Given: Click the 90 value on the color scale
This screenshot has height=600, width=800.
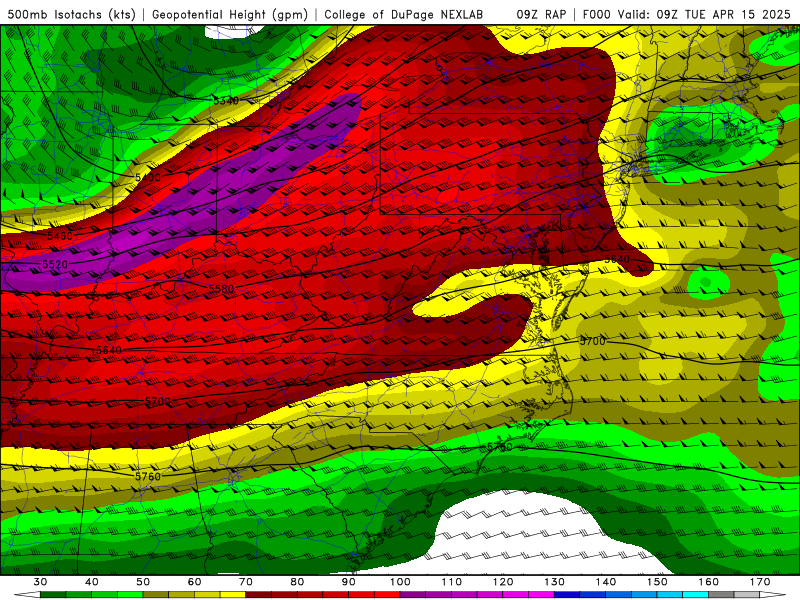Looking at the screenshot, I should tap(348, 582).
